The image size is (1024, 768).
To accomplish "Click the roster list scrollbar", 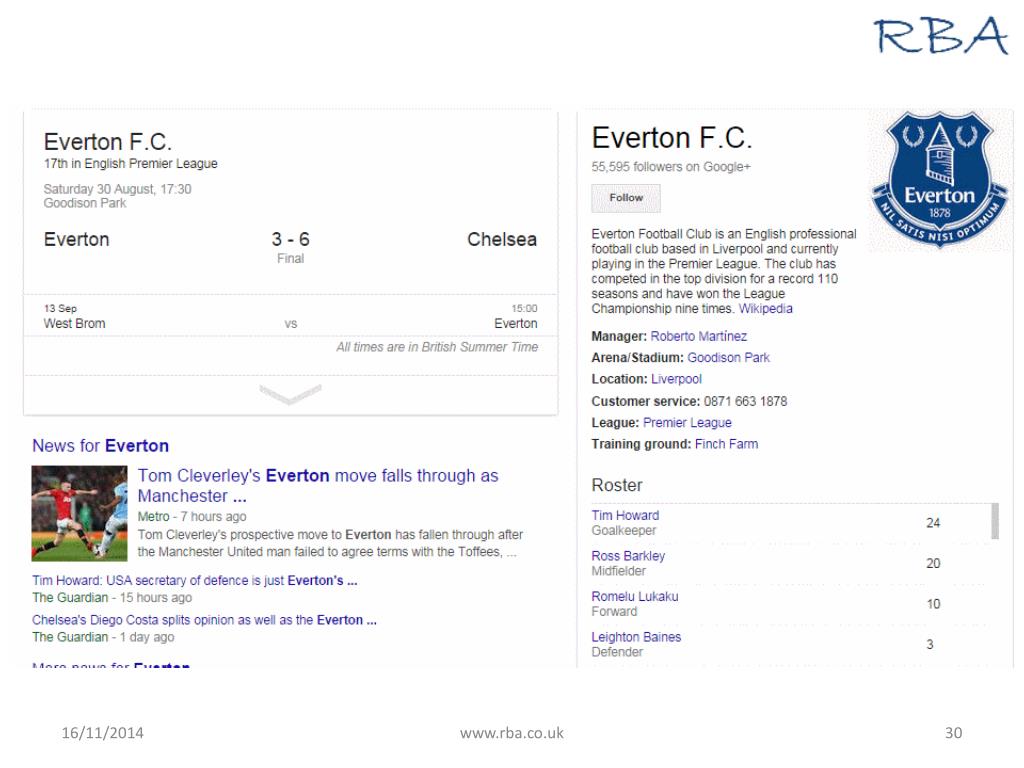I will [995, 521].
